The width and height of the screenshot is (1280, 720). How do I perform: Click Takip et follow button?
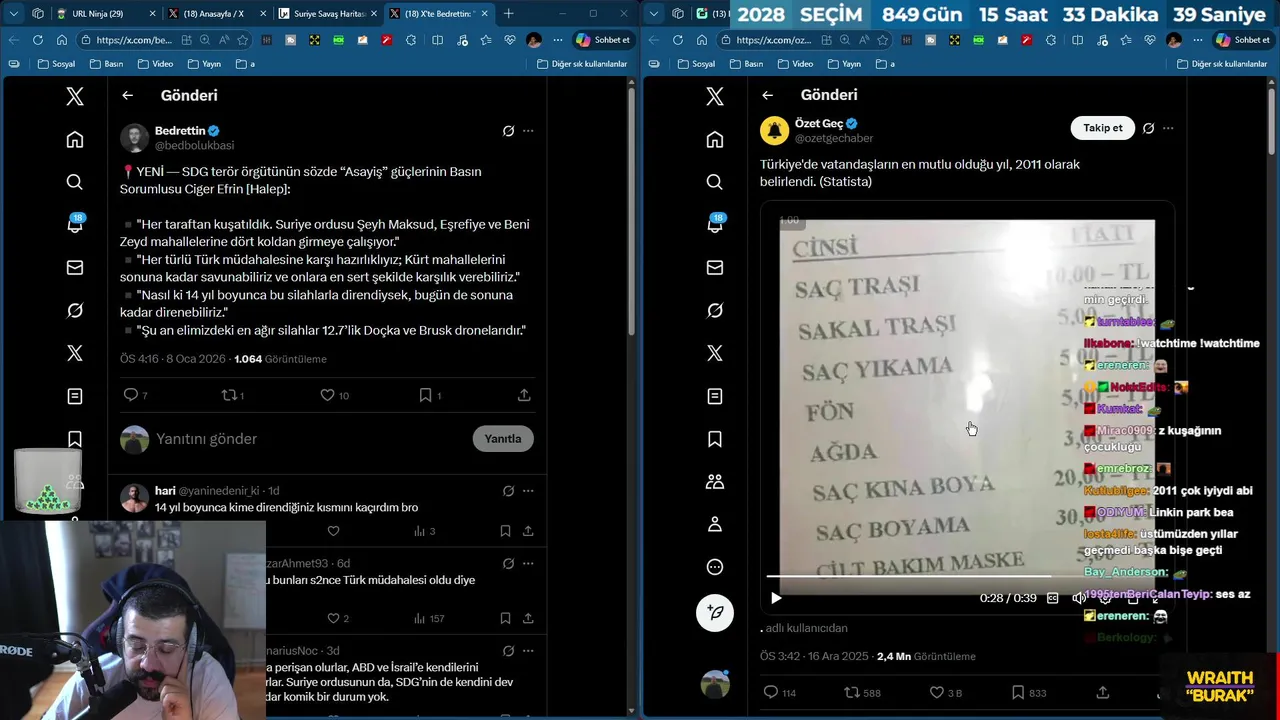coord(1103,128)
